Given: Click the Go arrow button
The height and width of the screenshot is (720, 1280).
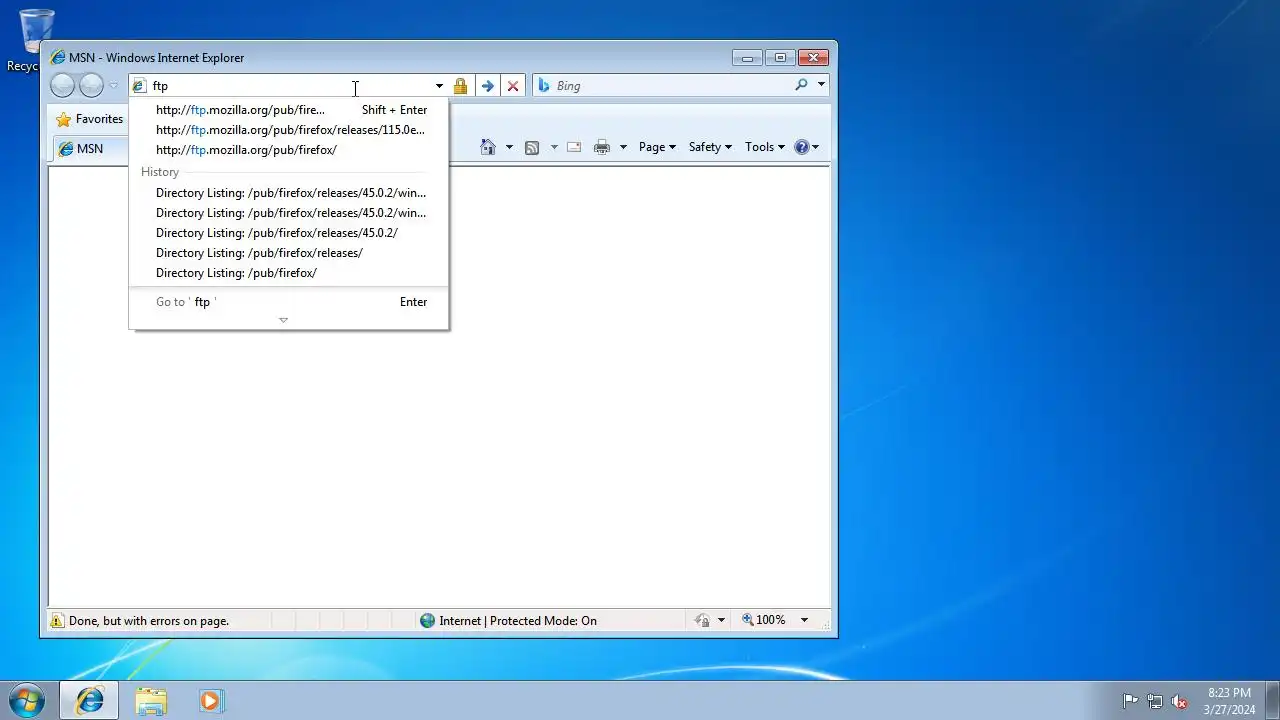Looking at the screenshot, I should click(487, 86).
